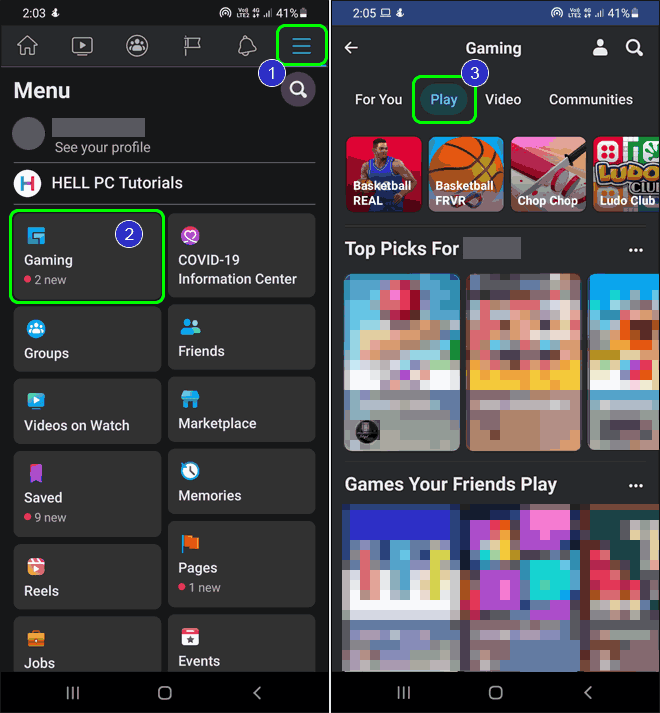Launch the Ludo Club game
Viewport: 660px width, 713px height.
click(x=626, y=174)
